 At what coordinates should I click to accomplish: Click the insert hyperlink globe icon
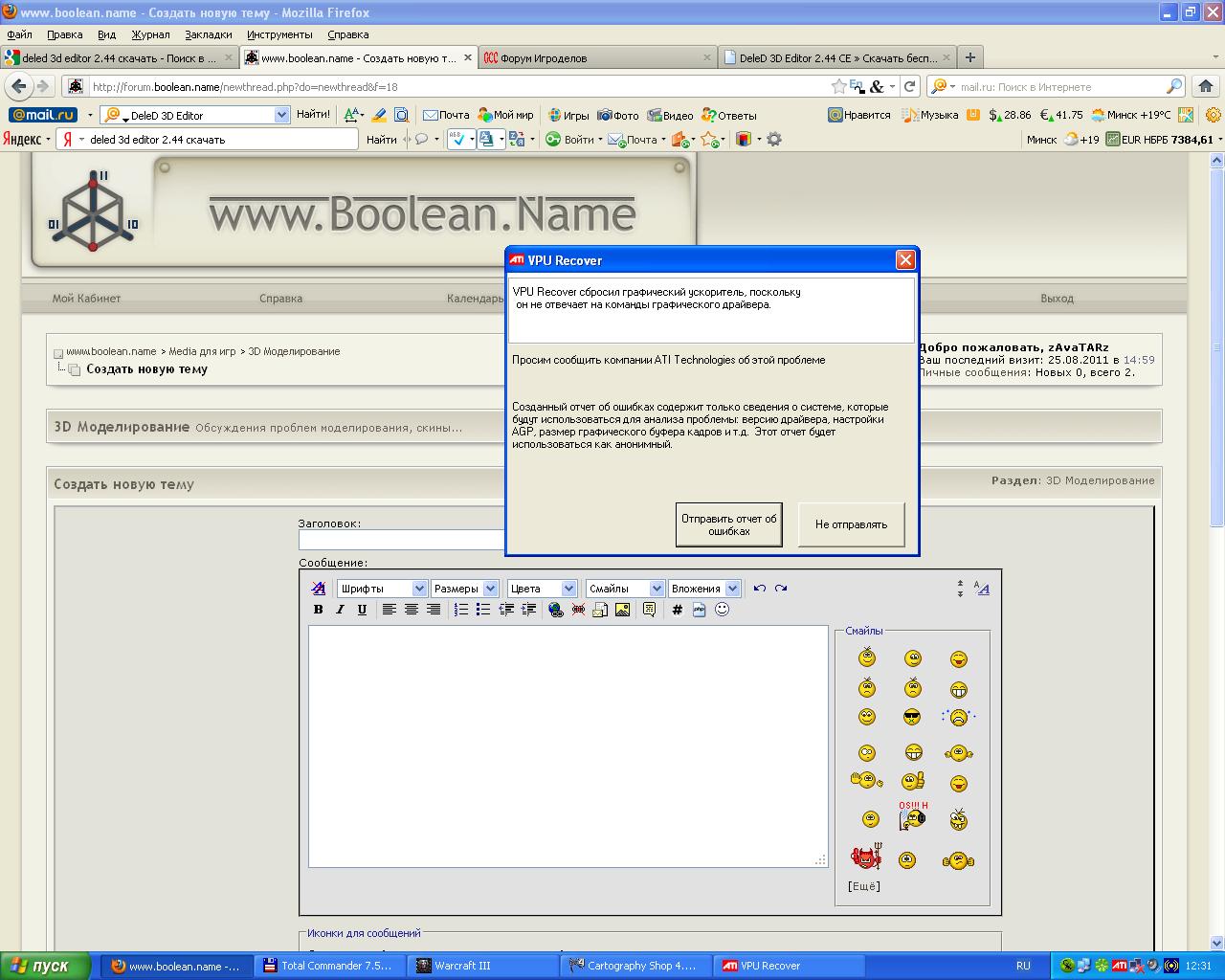click(x=556, y=610)
